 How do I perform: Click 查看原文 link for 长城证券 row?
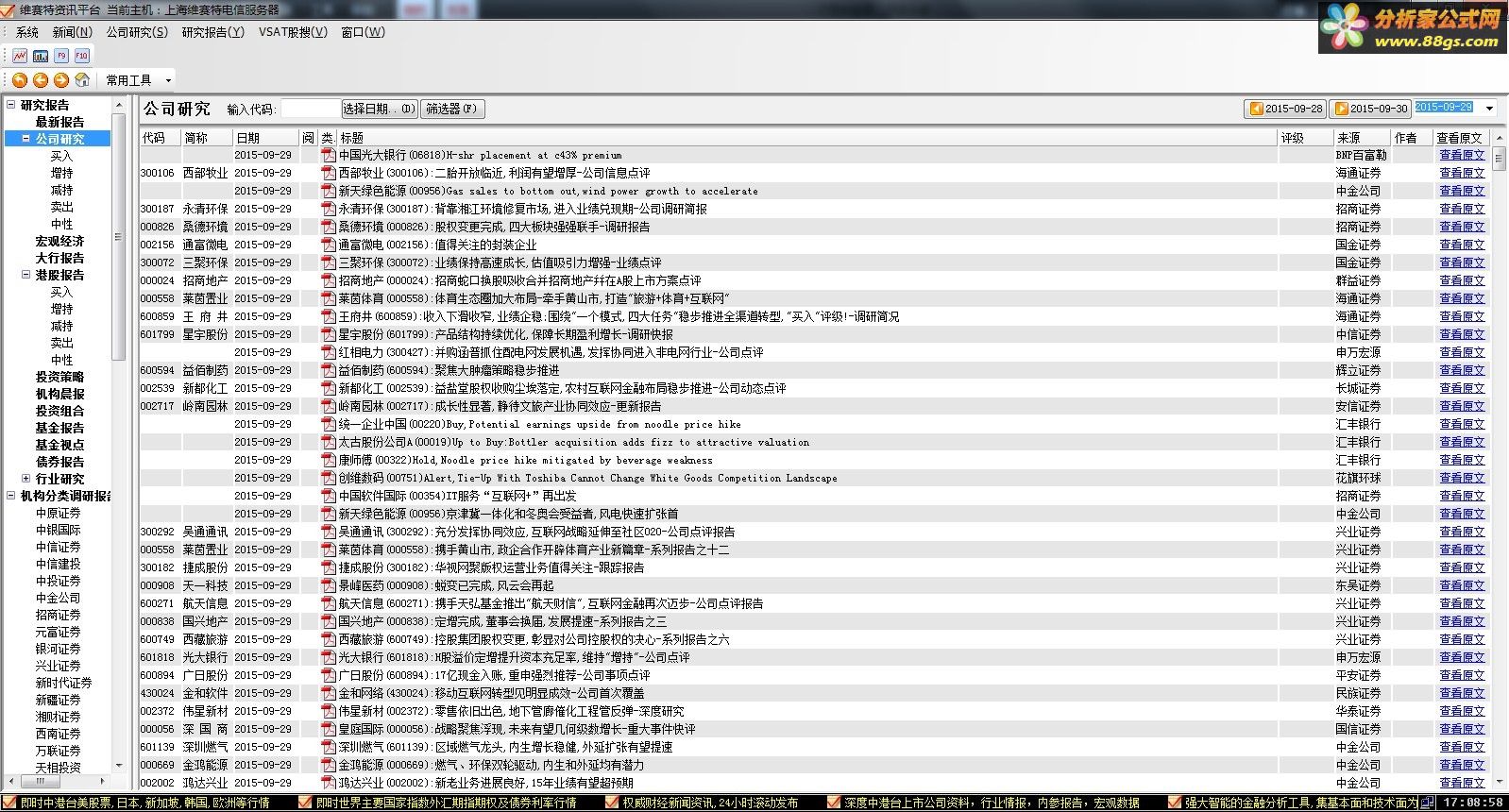pos(1462,388)
